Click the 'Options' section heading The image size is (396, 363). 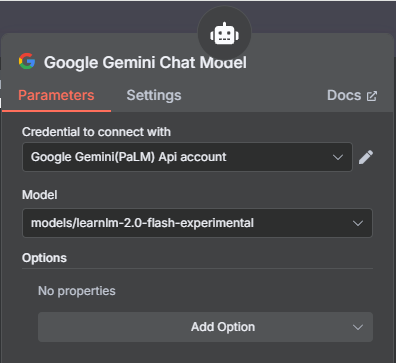coord(44,258)
